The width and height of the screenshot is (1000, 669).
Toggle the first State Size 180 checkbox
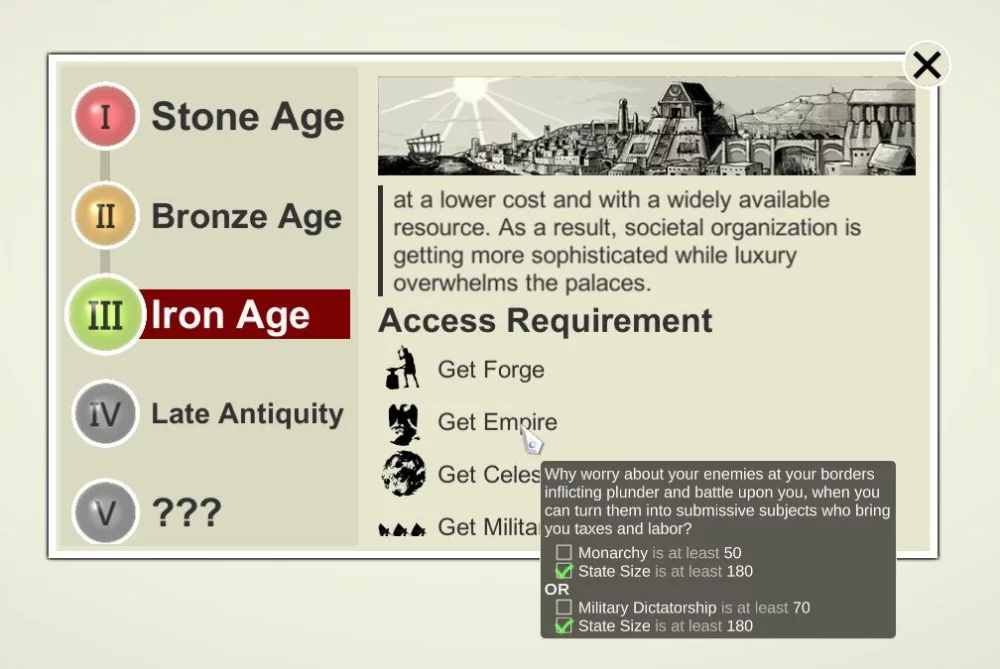[564, 571]
